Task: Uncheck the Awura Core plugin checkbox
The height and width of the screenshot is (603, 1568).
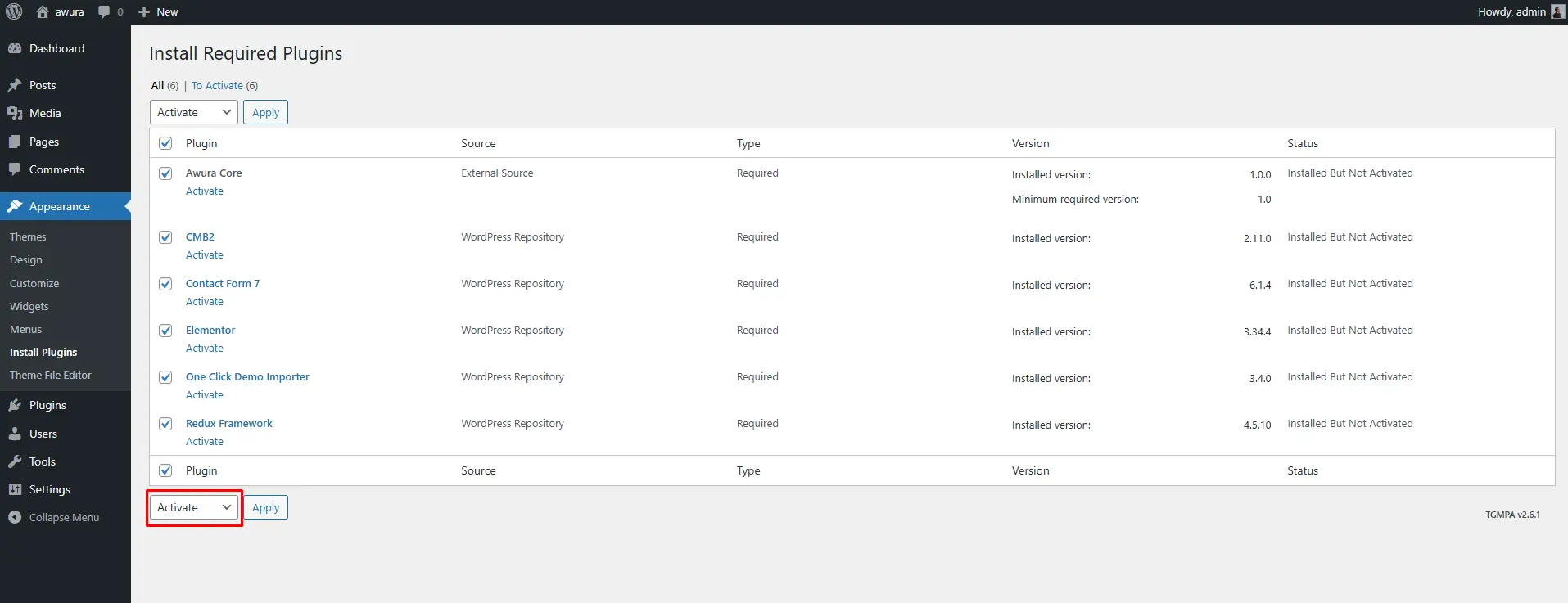Action: [x=165, y=173]
